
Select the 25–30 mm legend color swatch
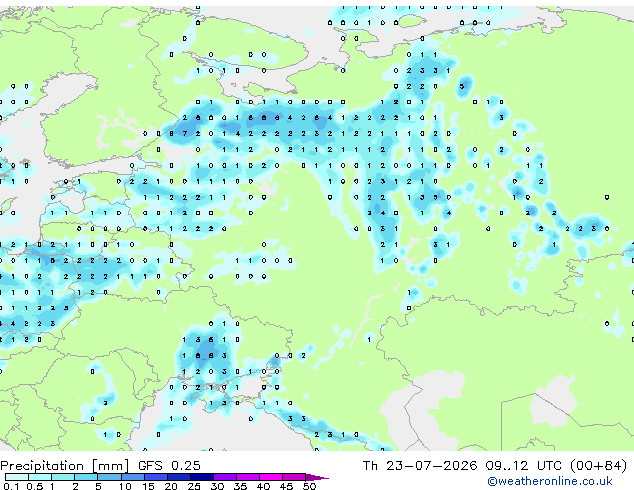pos(202,477)
